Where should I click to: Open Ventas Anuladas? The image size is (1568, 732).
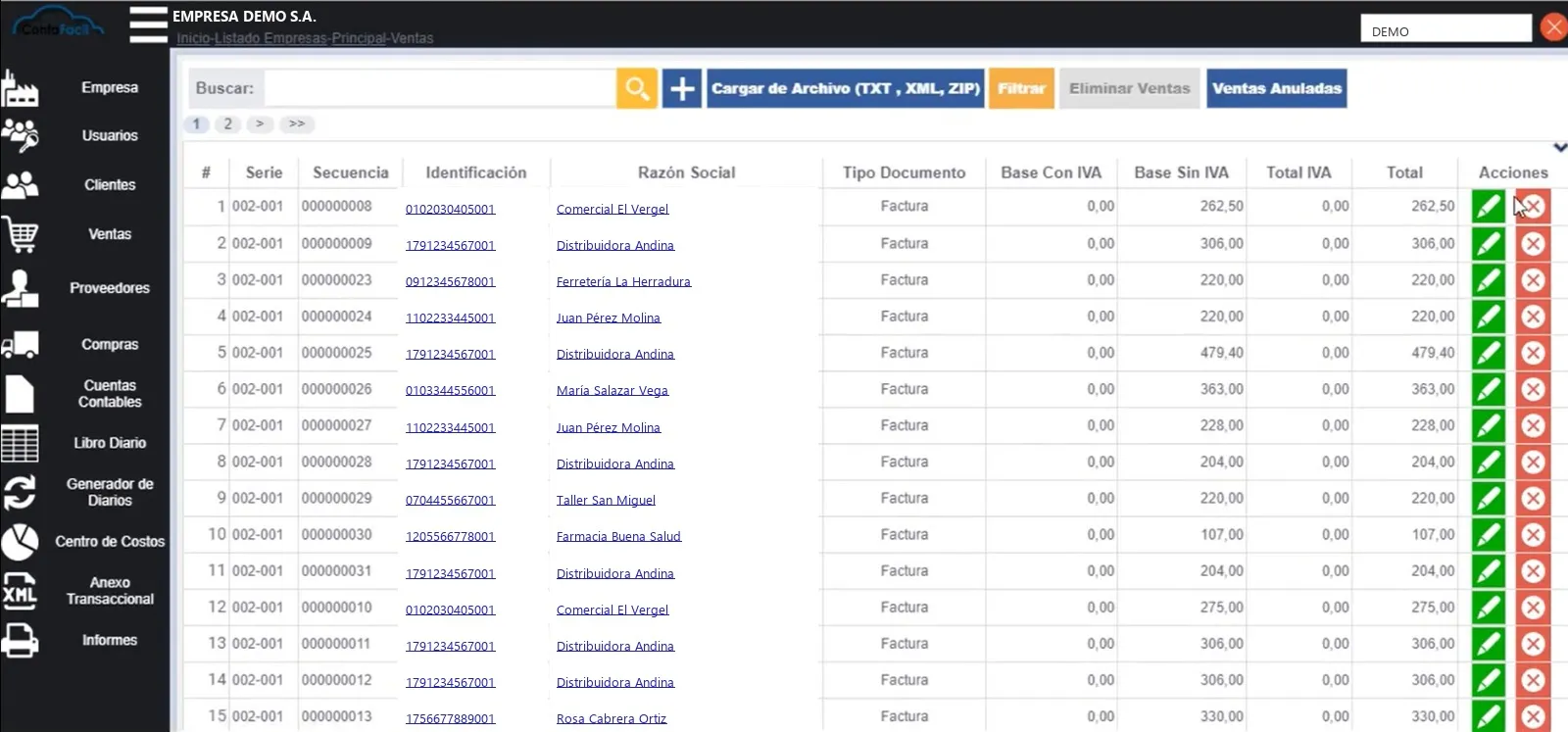coord(1277,88)
